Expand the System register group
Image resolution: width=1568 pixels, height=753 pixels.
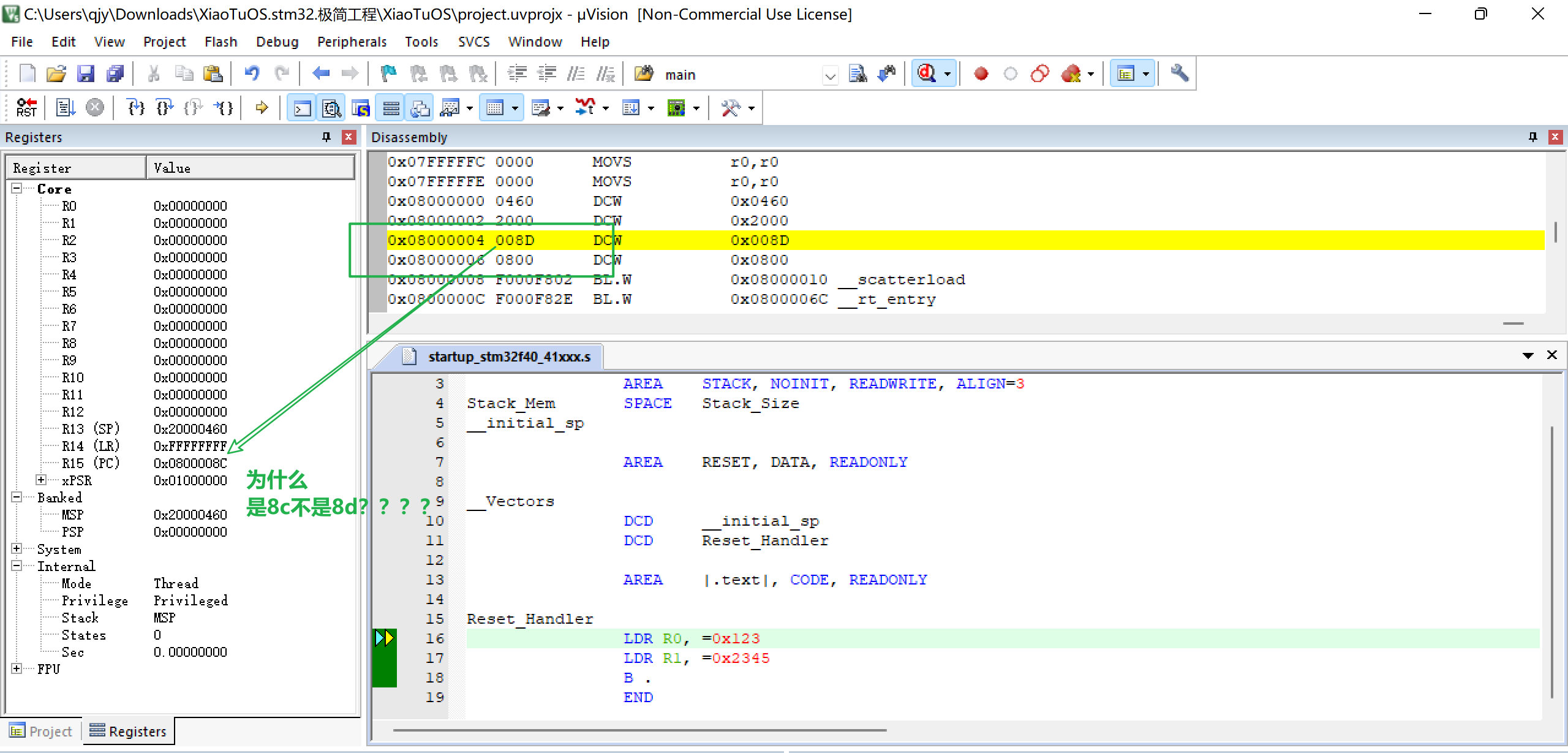pos(17,548)
